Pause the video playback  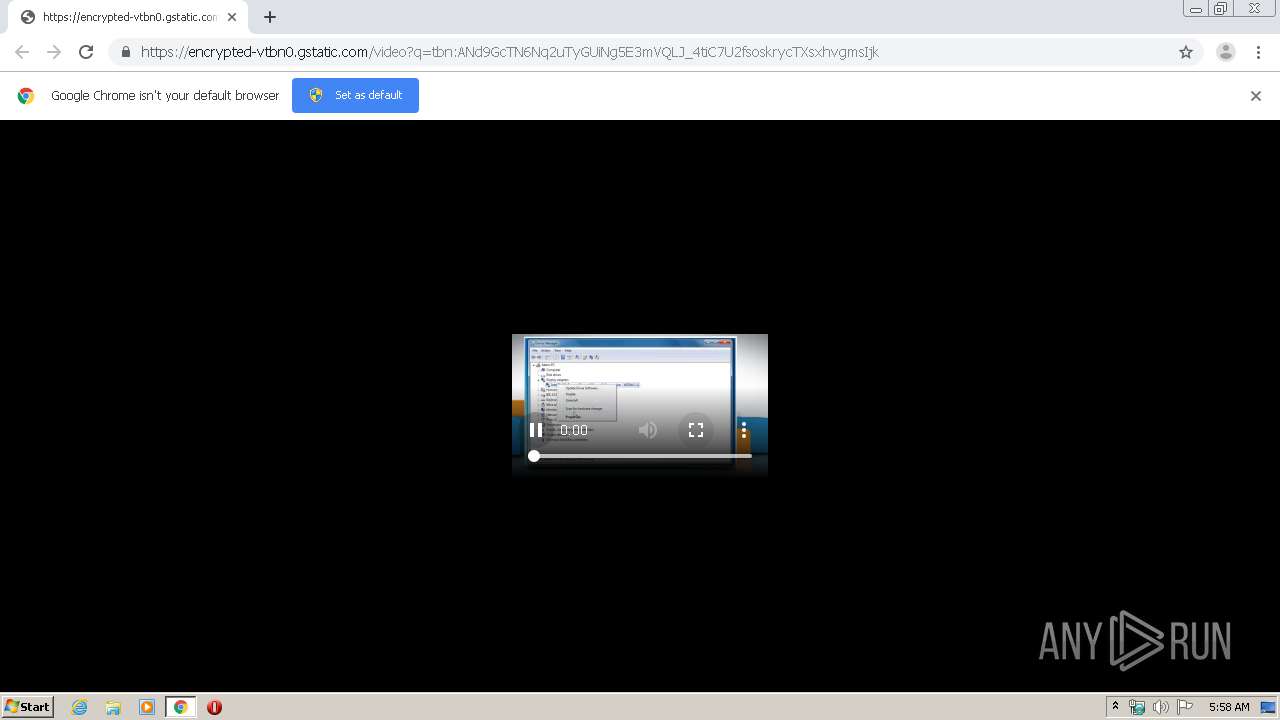tap(536, 430)
